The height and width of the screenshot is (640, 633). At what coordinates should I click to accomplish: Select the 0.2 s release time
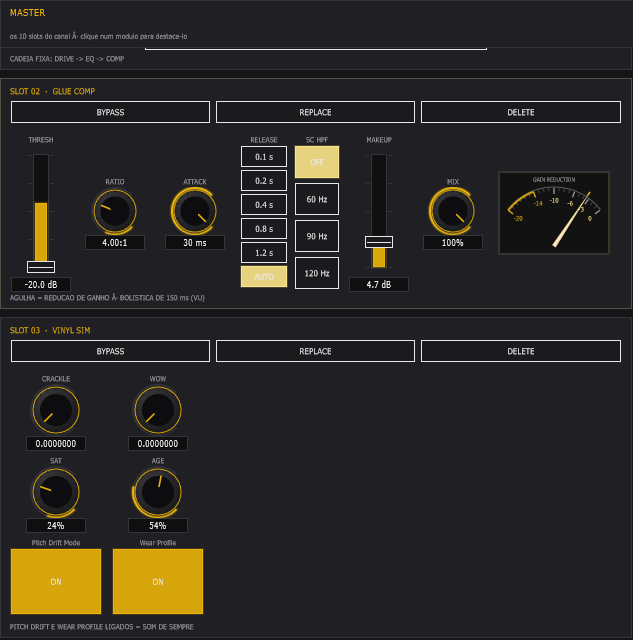264,181
